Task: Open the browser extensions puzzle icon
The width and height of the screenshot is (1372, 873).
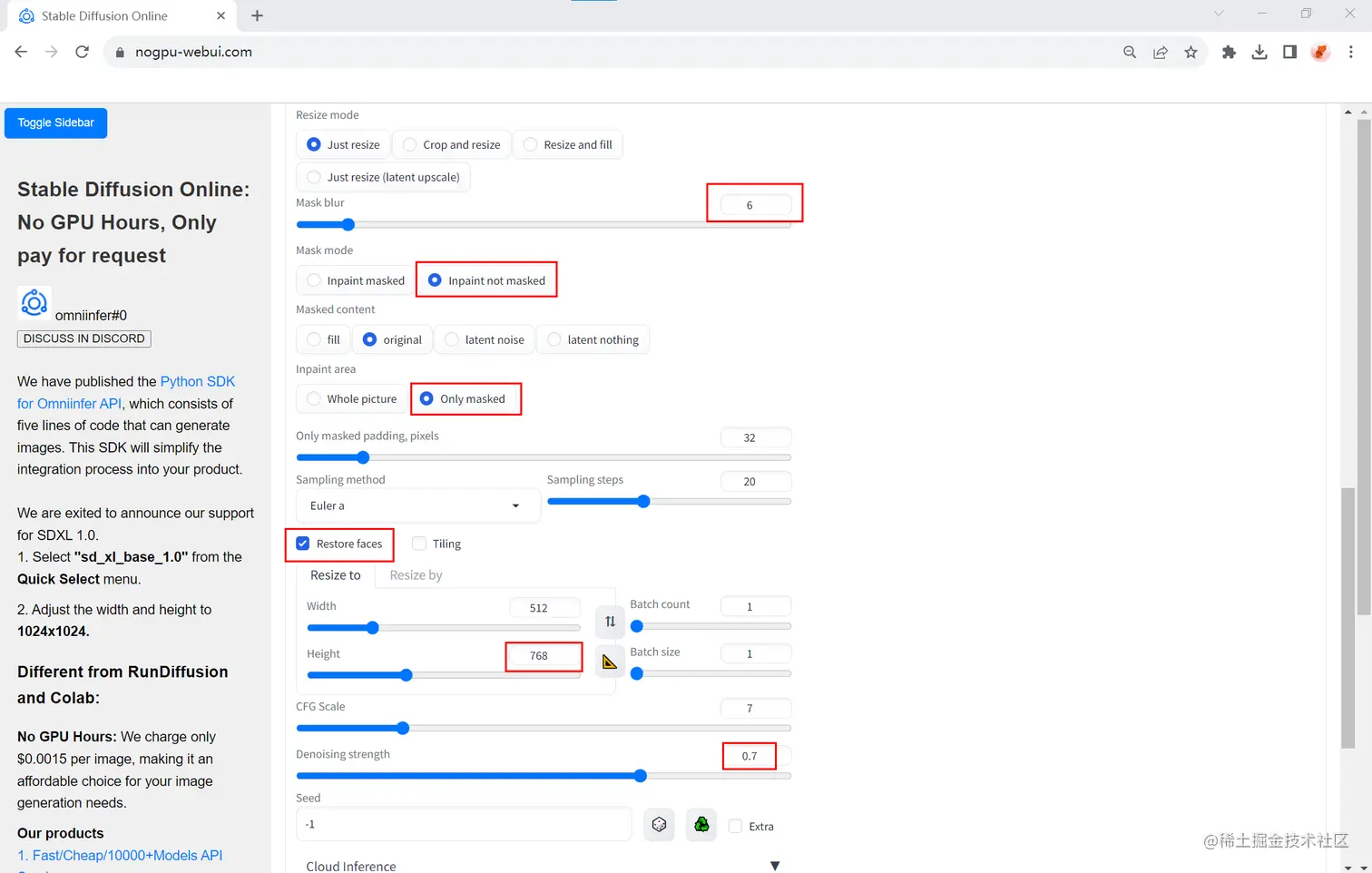Action: 1229,52
